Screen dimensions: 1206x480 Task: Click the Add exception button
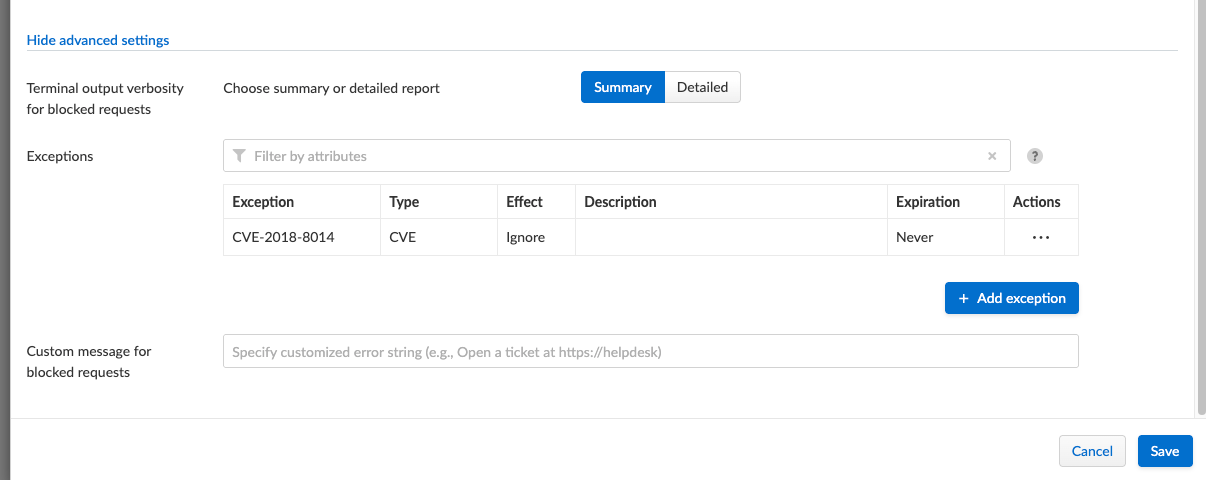click(x=1011, y=298)
